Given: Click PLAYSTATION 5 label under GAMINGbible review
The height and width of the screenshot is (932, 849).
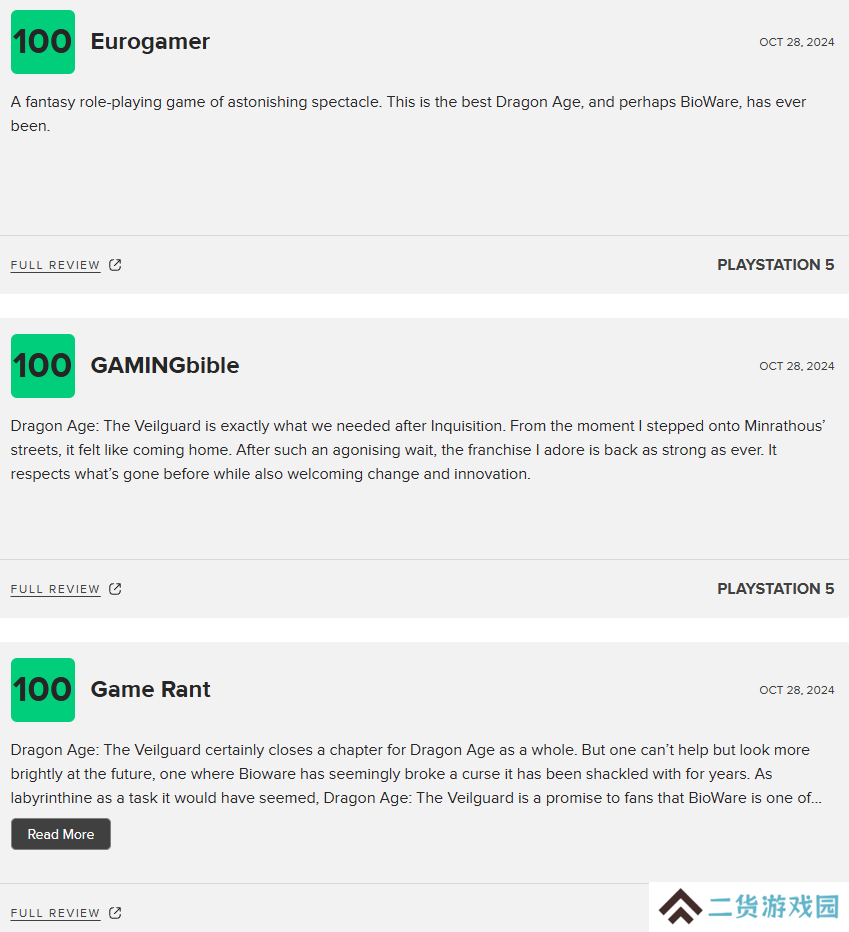Looking at the screenshot, I should pyautogui.click(x=775, y=588).
